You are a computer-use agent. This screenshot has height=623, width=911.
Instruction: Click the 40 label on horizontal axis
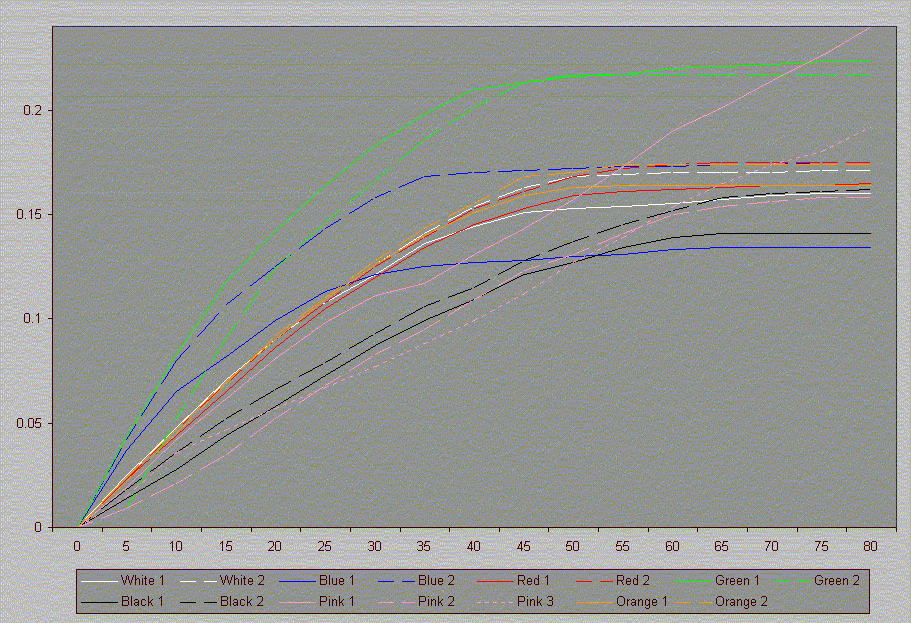[474, 546]
